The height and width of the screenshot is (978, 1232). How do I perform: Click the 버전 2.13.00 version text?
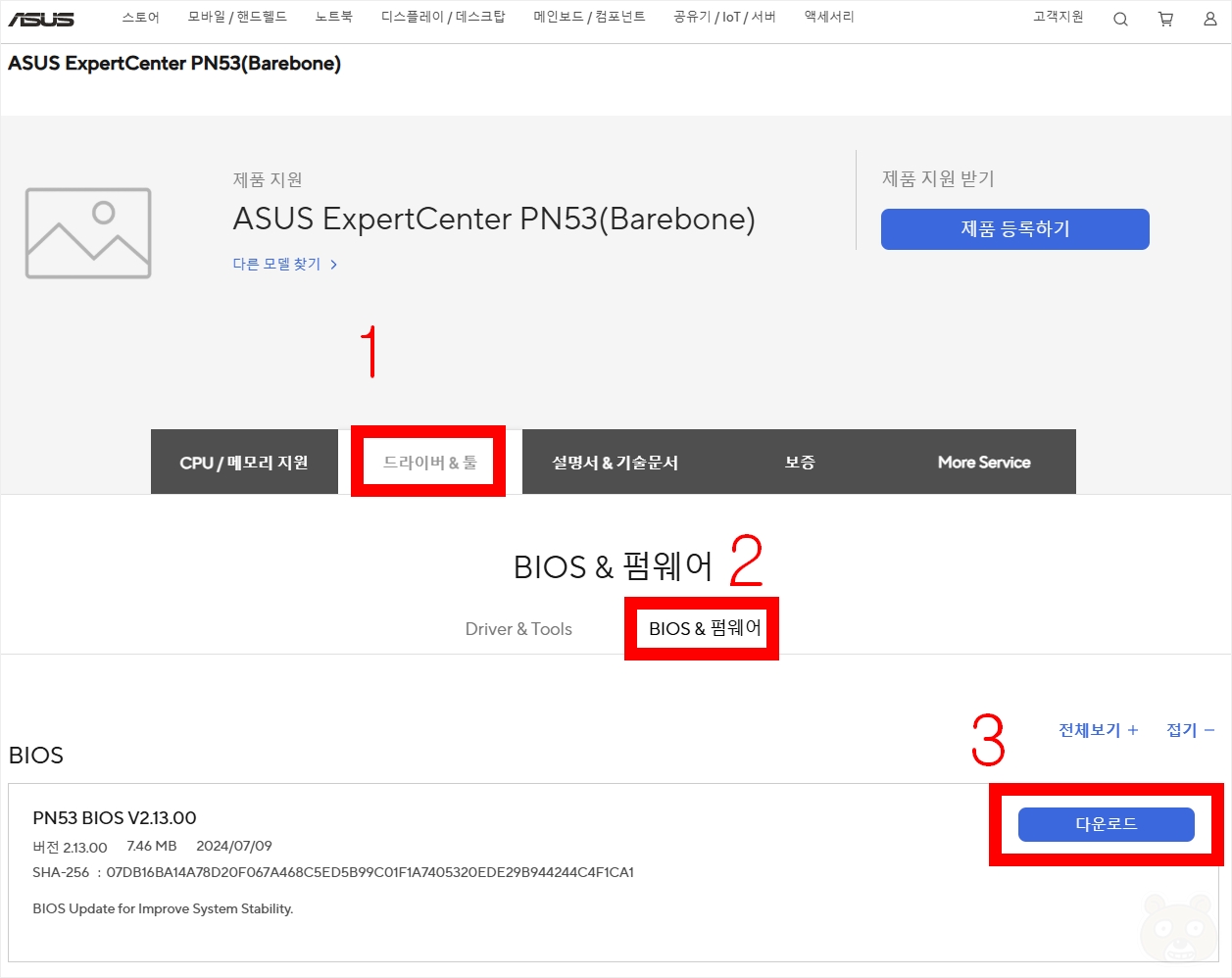(x=70, y=847)
